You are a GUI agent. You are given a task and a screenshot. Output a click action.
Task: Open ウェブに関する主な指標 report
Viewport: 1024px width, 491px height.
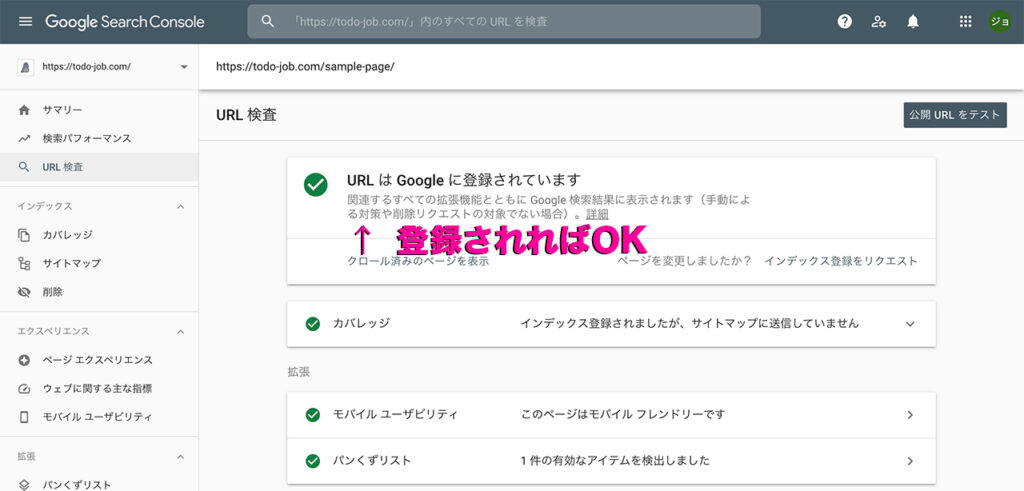(99, 389)
